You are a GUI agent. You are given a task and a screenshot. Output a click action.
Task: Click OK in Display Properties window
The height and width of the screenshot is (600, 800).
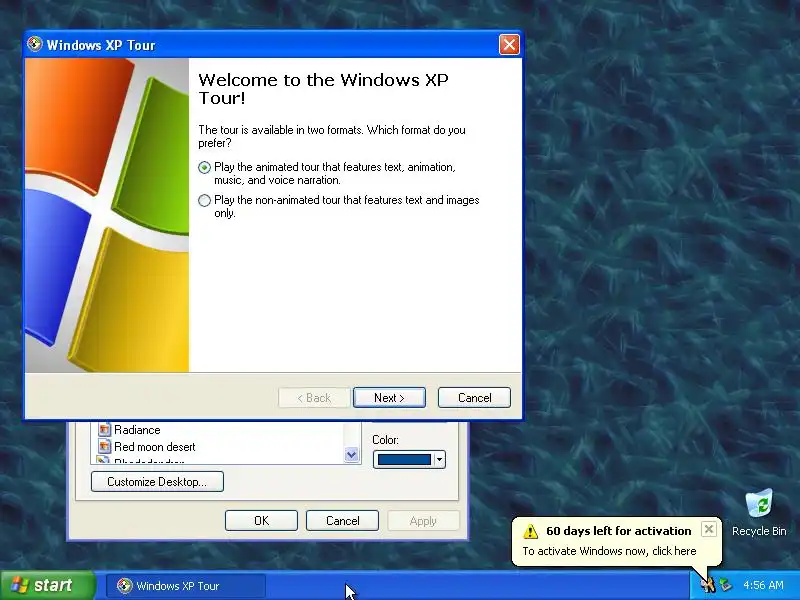[x=261, y=520]
